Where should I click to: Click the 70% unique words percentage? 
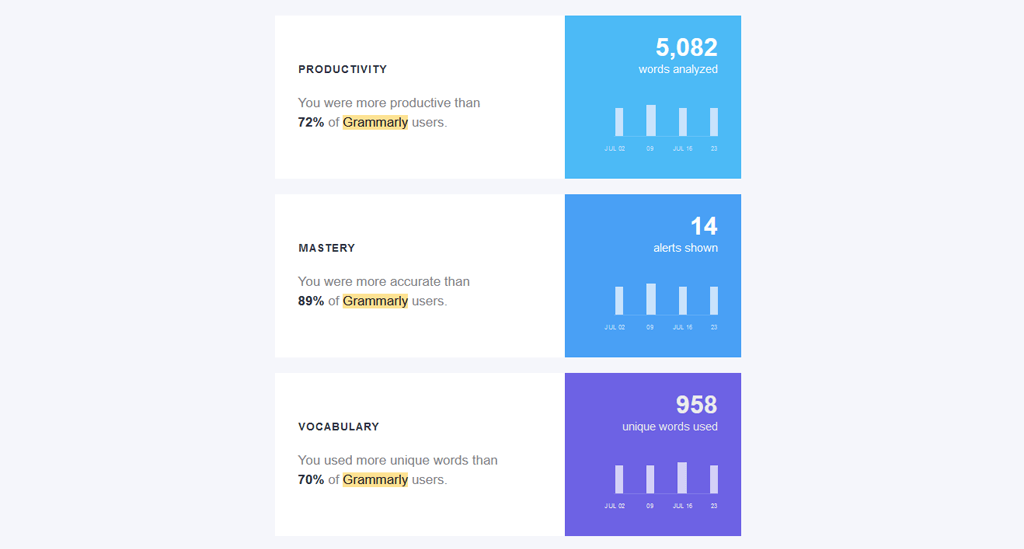[x=311, y=480]
